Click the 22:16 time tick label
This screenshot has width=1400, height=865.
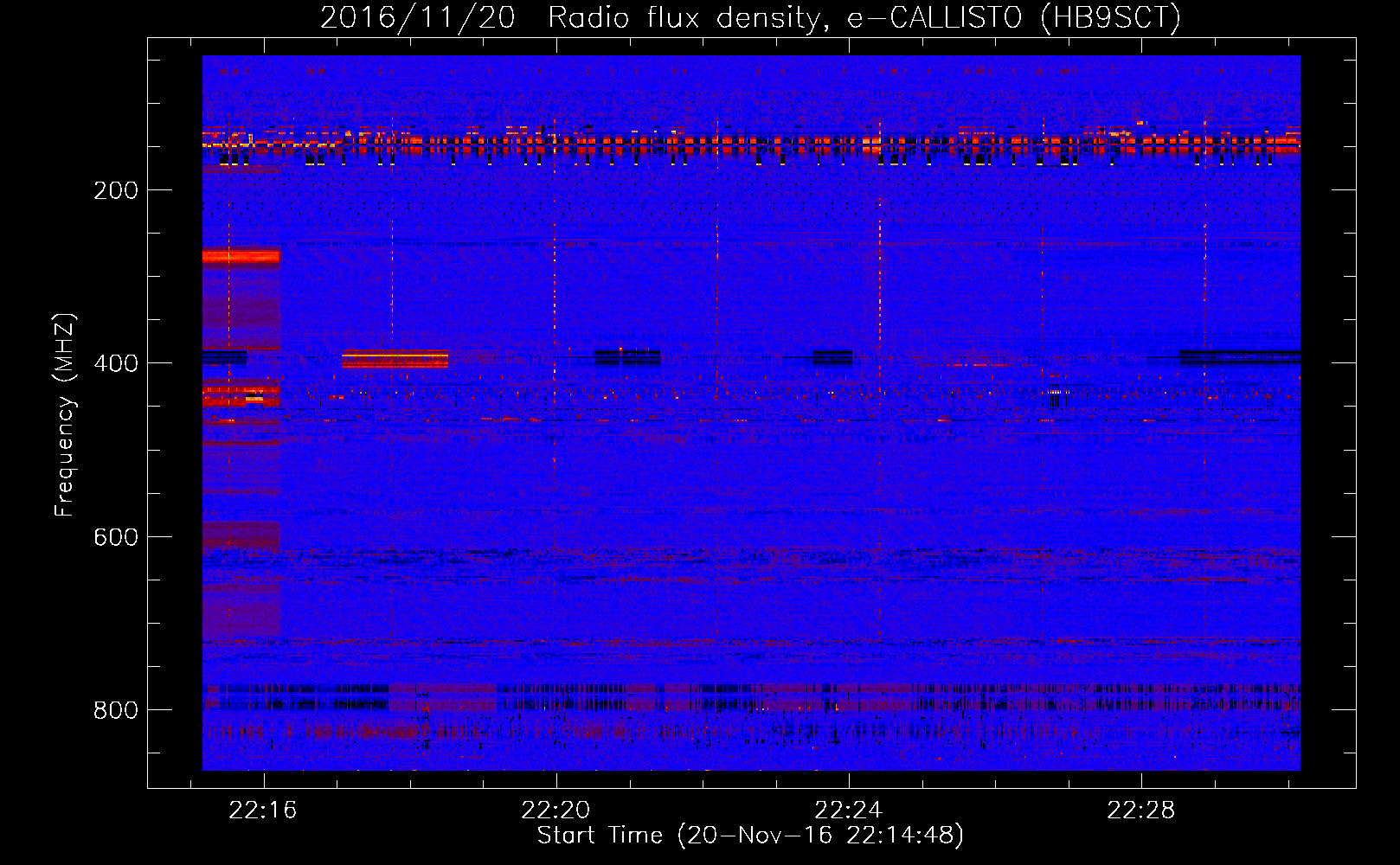click(263, 810)
